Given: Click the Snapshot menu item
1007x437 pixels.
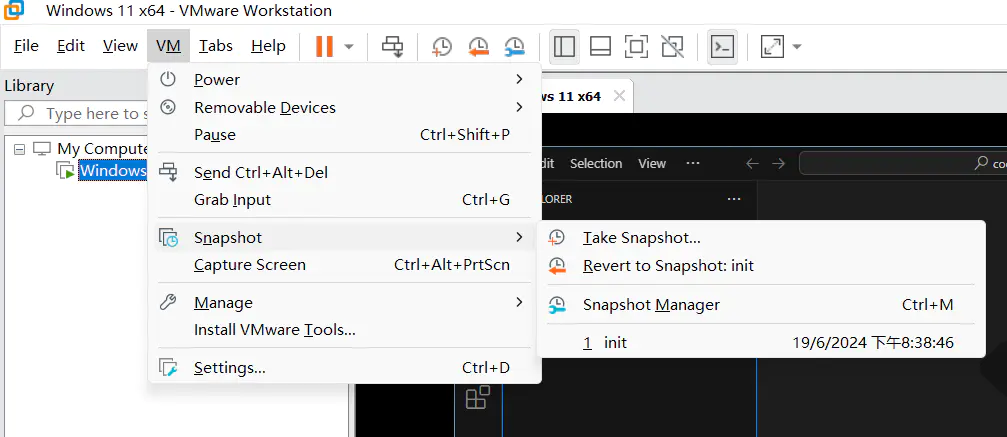Looking at the screenshot, I should (345, 238).
